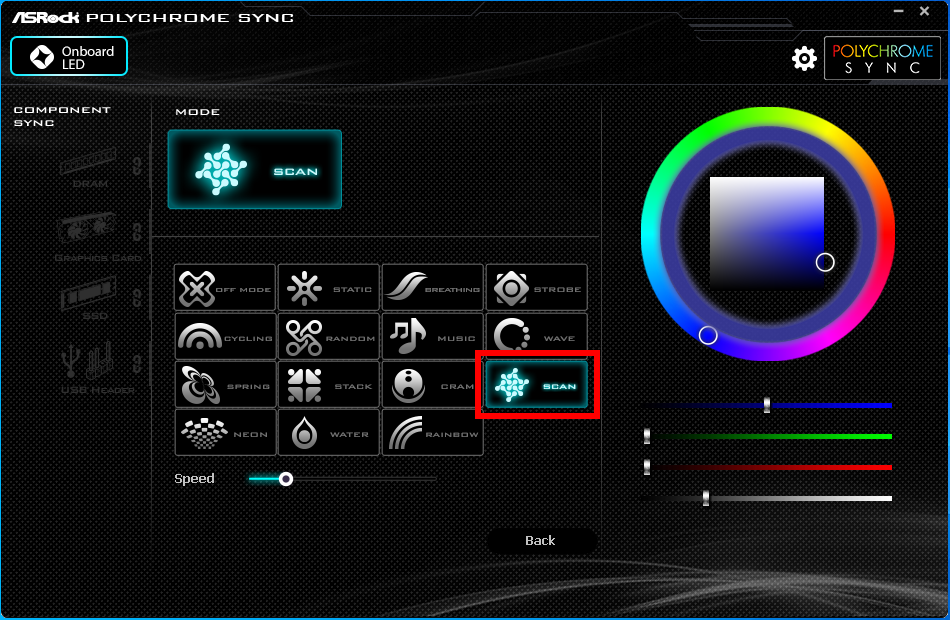Image resolution: width=950 pixels, height=620 pixels.
Task: Click the Back button
Action: point(540,541)
